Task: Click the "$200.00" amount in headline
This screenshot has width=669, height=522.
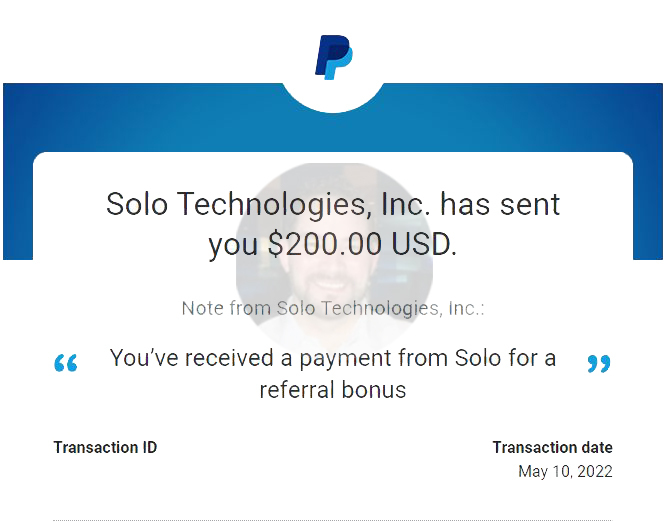Action: (325, 245)
